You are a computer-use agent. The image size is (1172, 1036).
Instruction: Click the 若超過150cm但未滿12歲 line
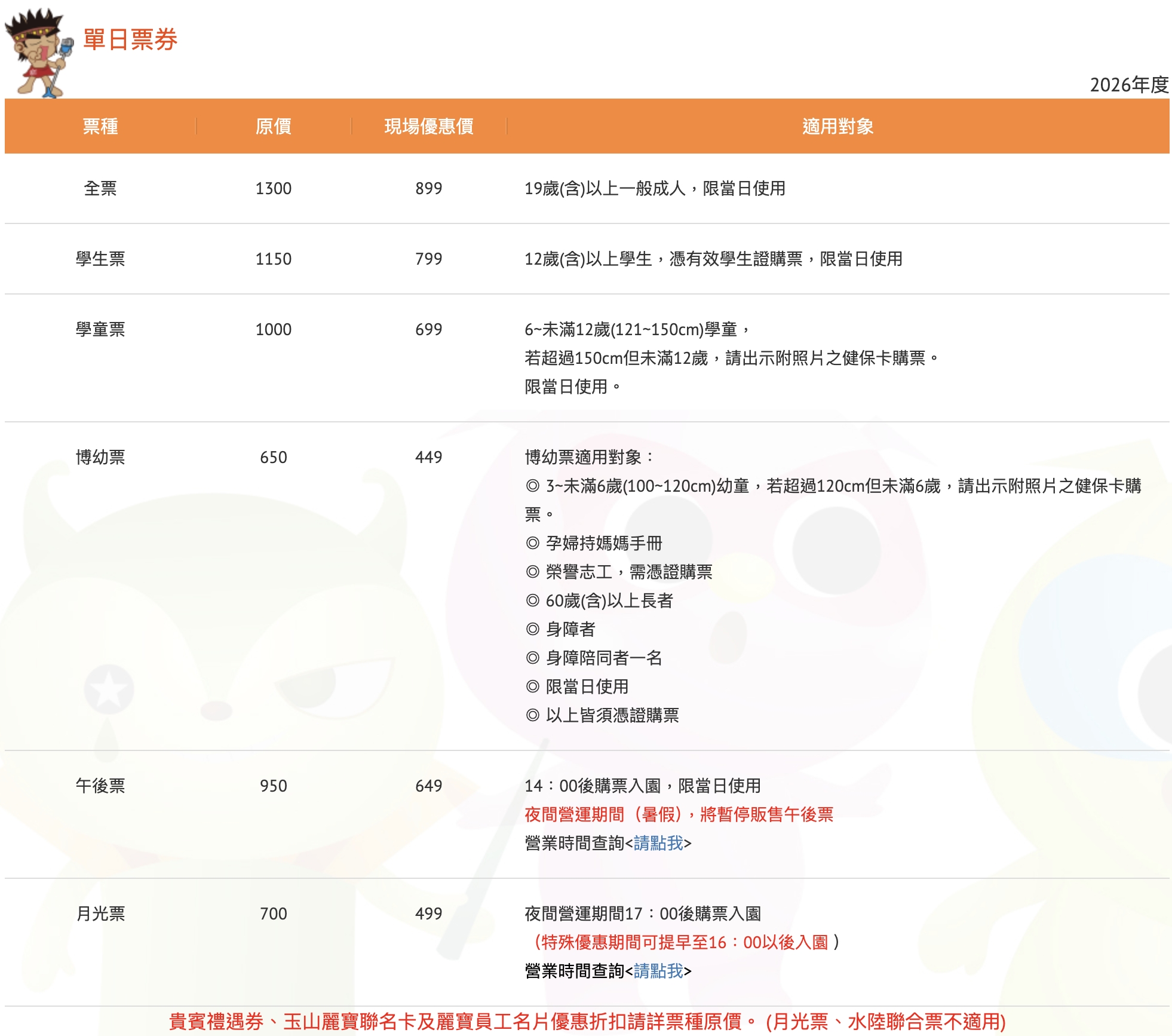(x=731, y=358)
